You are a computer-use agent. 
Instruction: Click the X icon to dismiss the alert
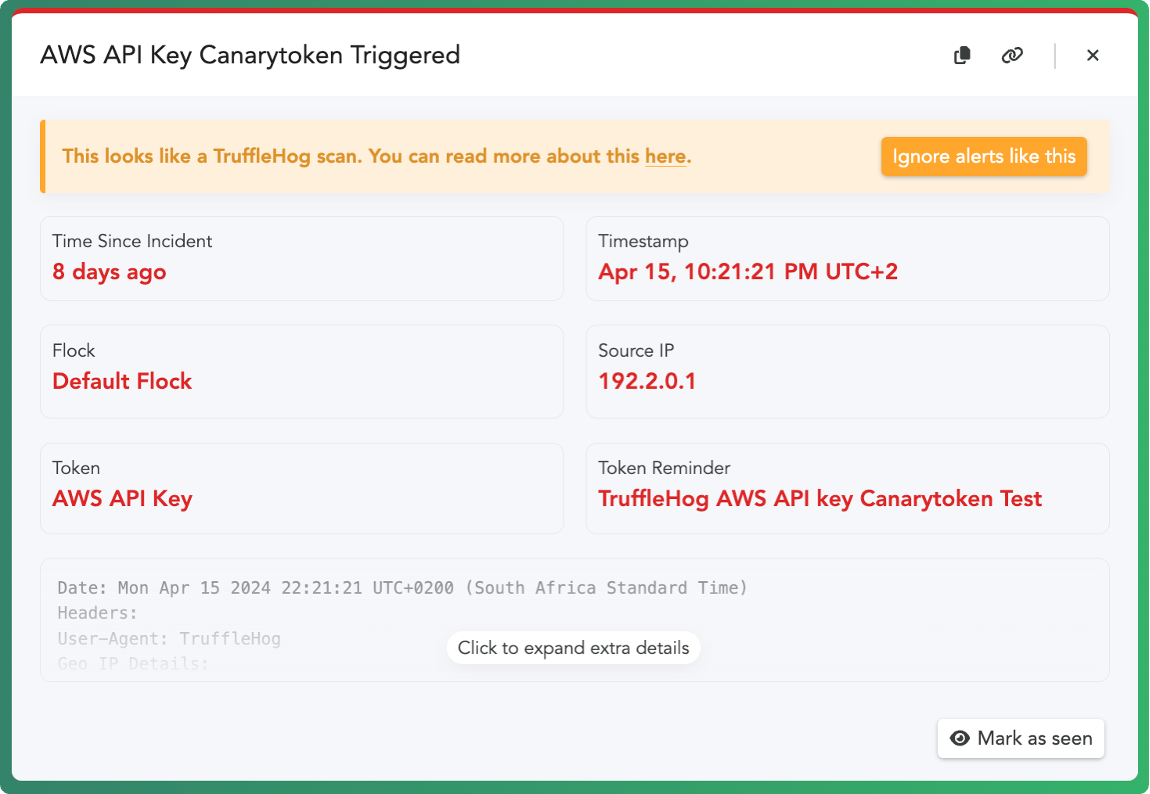click(1092, 55)
